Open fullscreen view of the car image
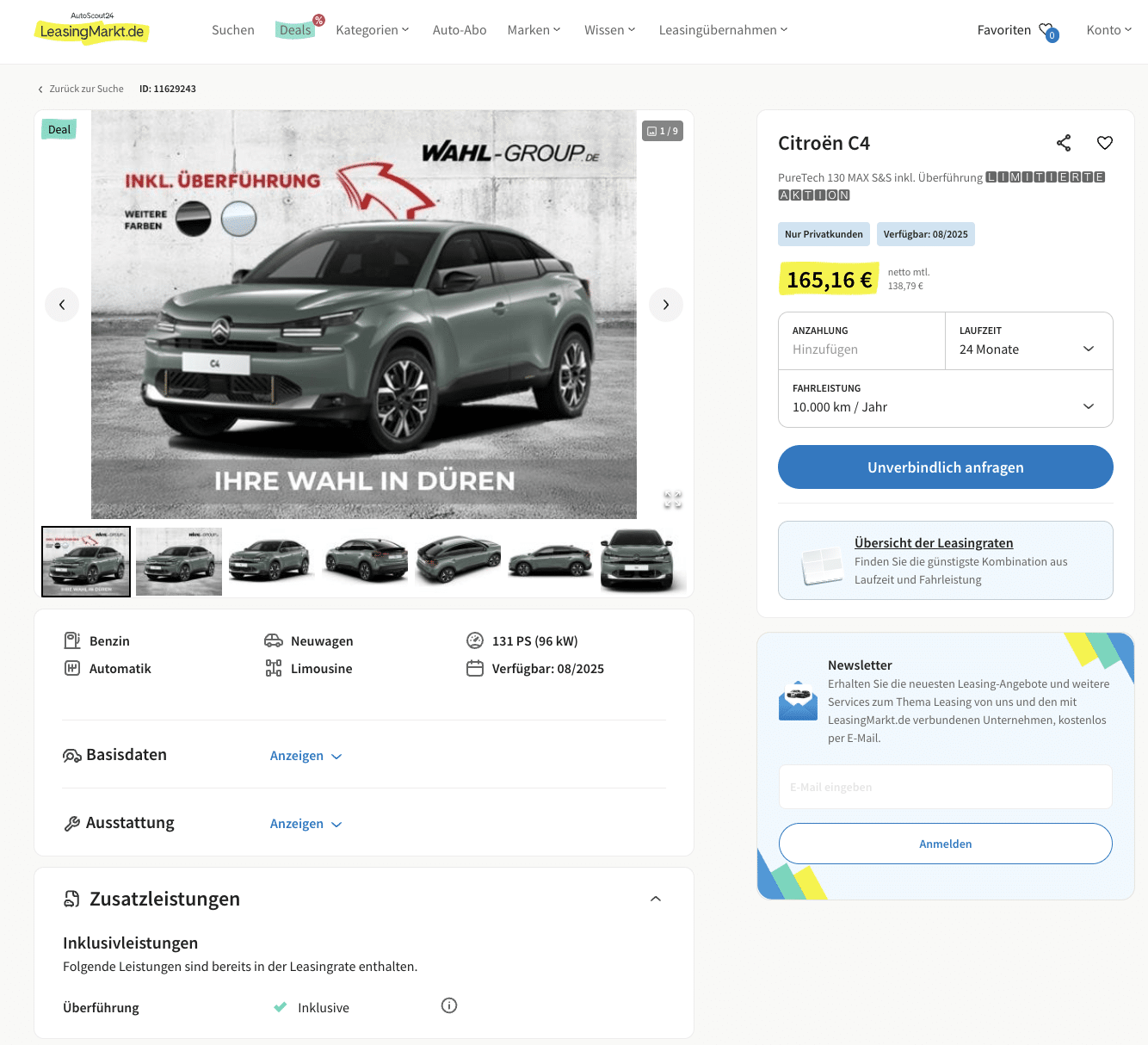This screenshot has height=1045, width=1148. click(x=673, y=499)
